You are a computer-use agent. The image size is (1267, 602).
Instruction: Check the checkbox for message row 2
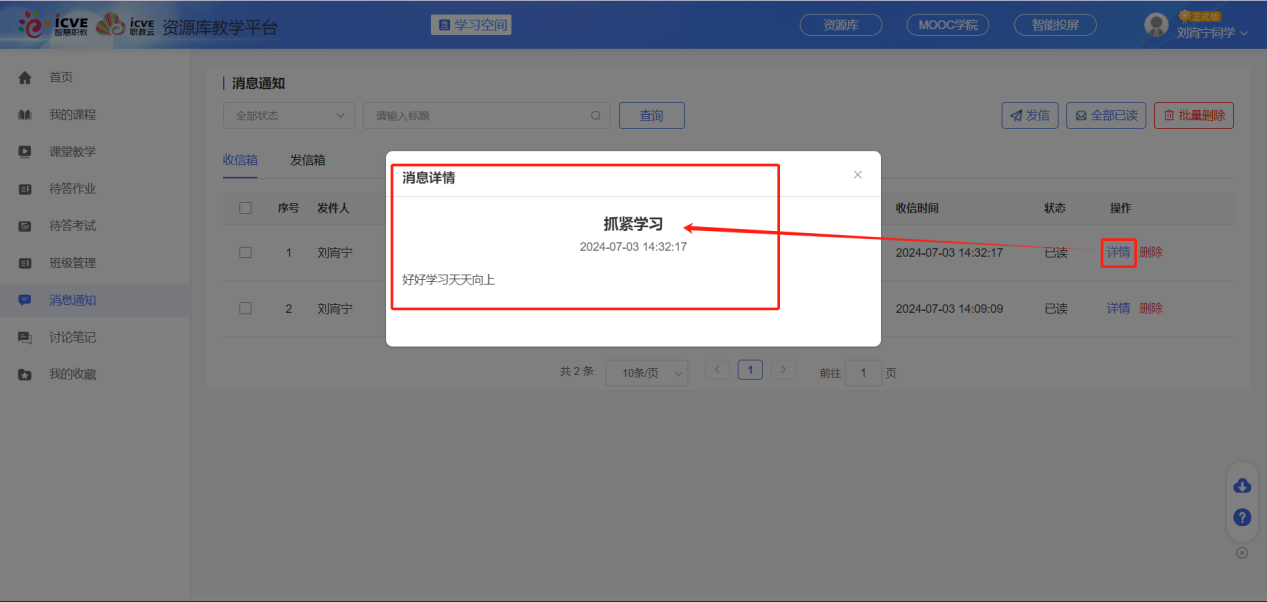pyautogui.click(x=245, y=308)
